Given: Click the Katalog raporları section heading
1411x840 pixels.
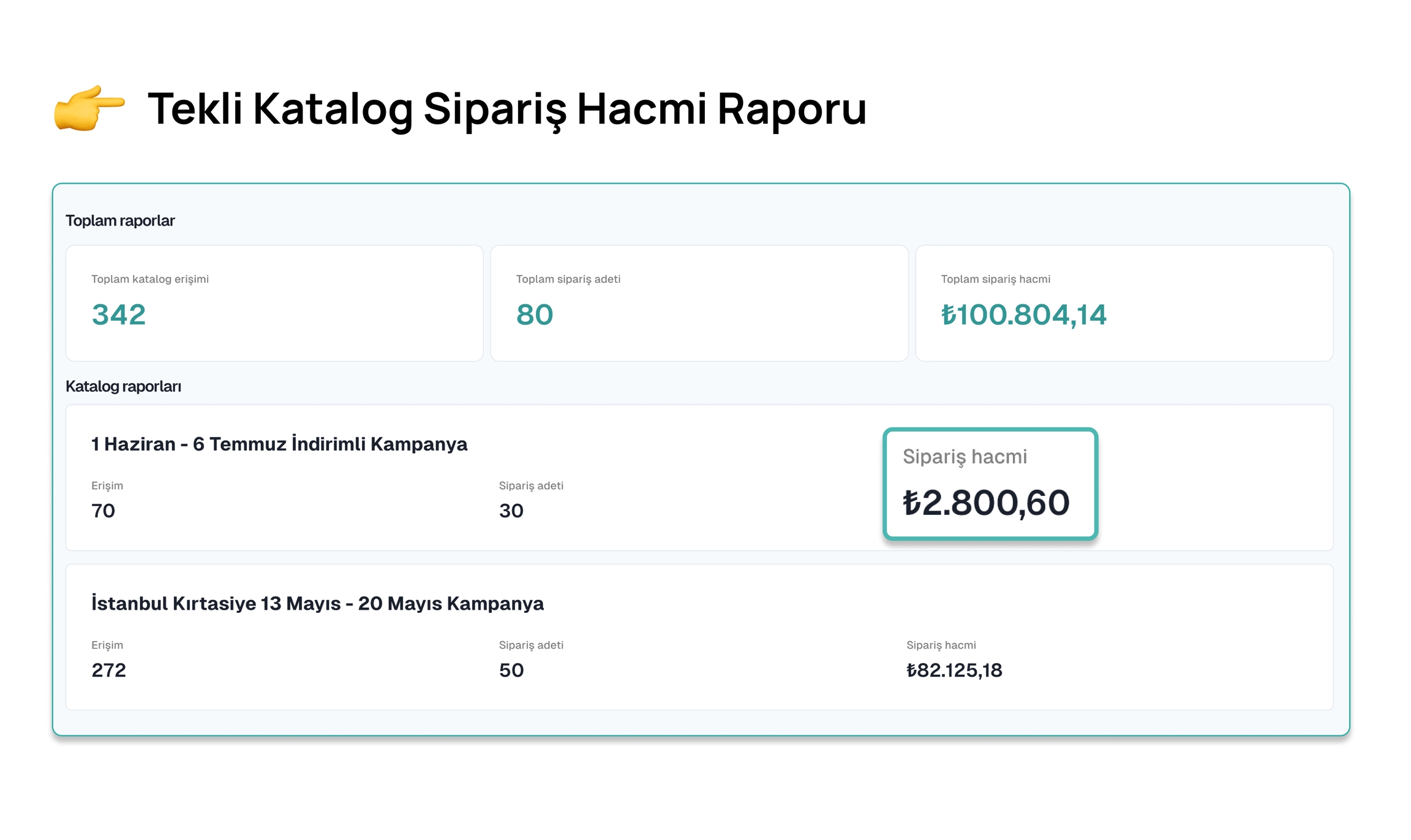Looking at the screenshot, I should tap(123, 386).
